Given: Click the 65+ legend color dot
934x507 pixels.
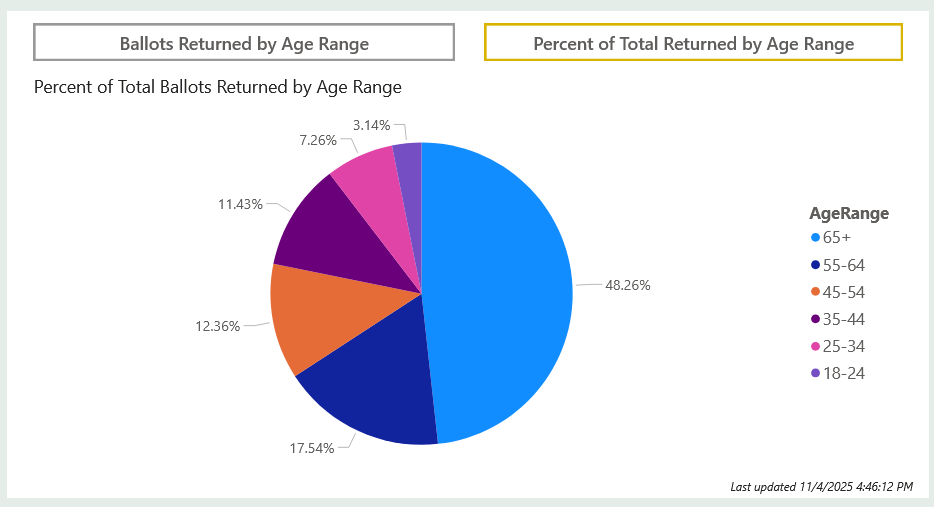Looking at the screenshot, I should pos(815,238).
